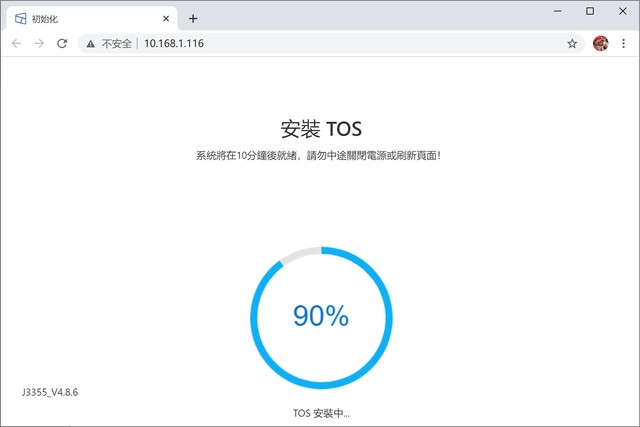Viewport: 640px width, 427px height.
Task: Click the circular installation progress ring
Action: 321,318
